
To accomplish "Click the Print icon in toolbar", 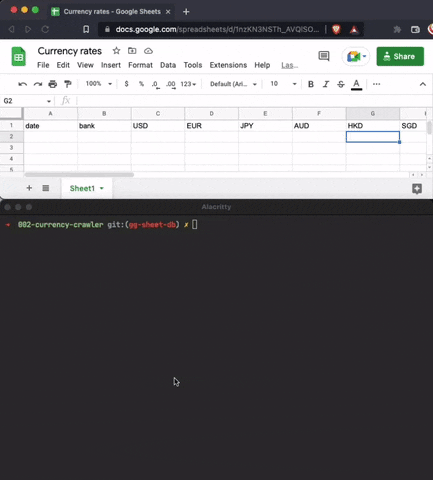I will click(53, 84).
